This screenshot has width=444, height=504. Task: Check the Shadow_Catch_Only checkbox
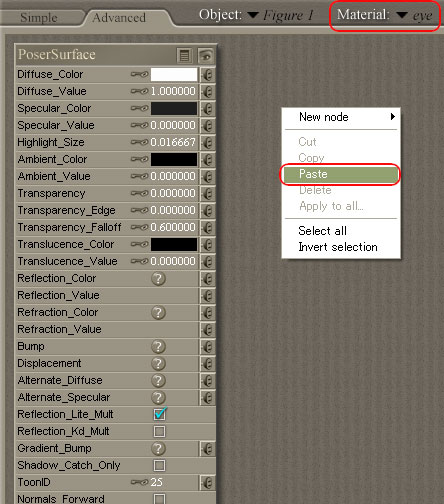point(159,466)
